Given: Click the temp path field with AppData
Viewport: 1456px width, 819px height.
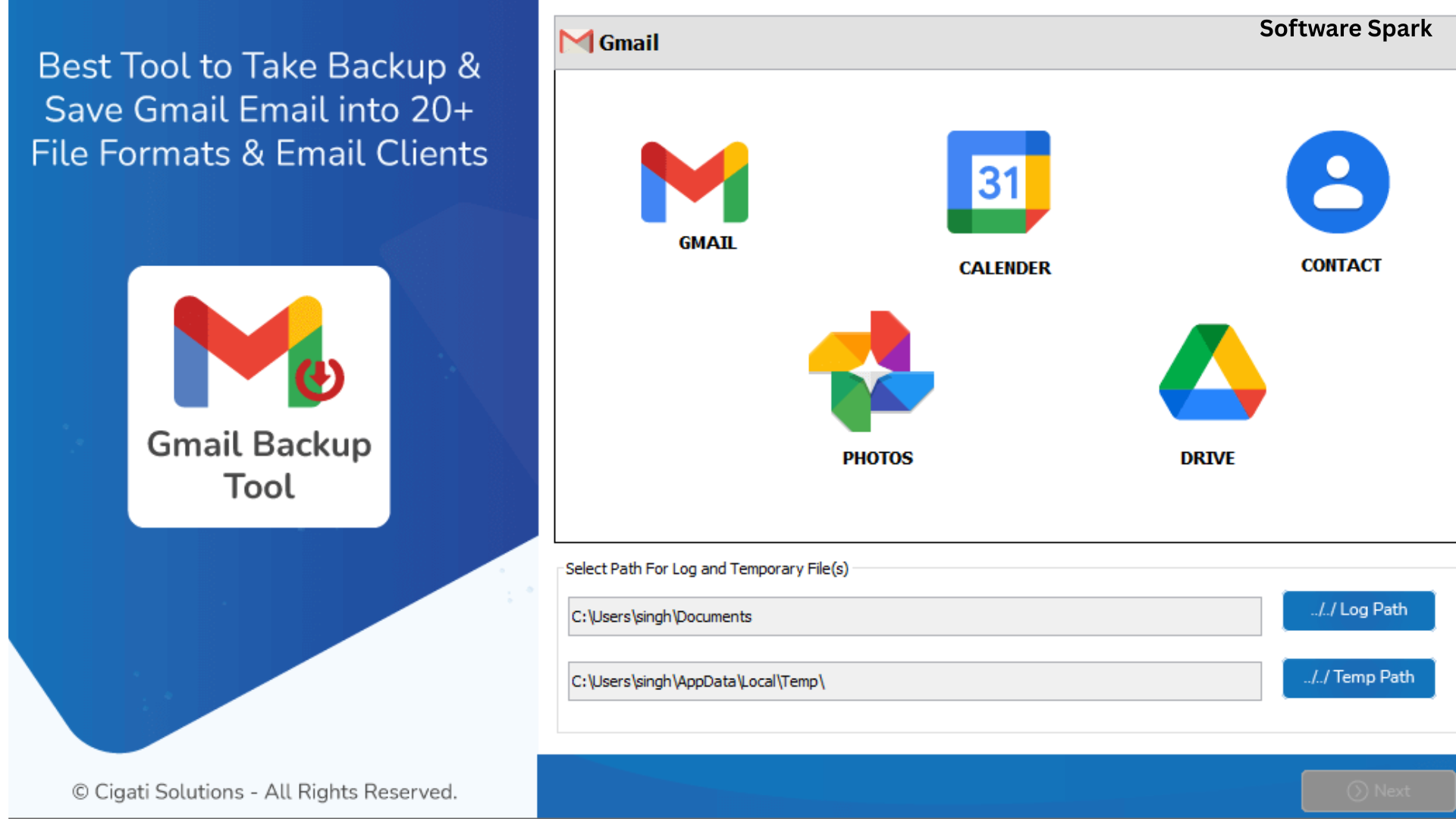Looking at the screenshot, I should click(915, 681).
